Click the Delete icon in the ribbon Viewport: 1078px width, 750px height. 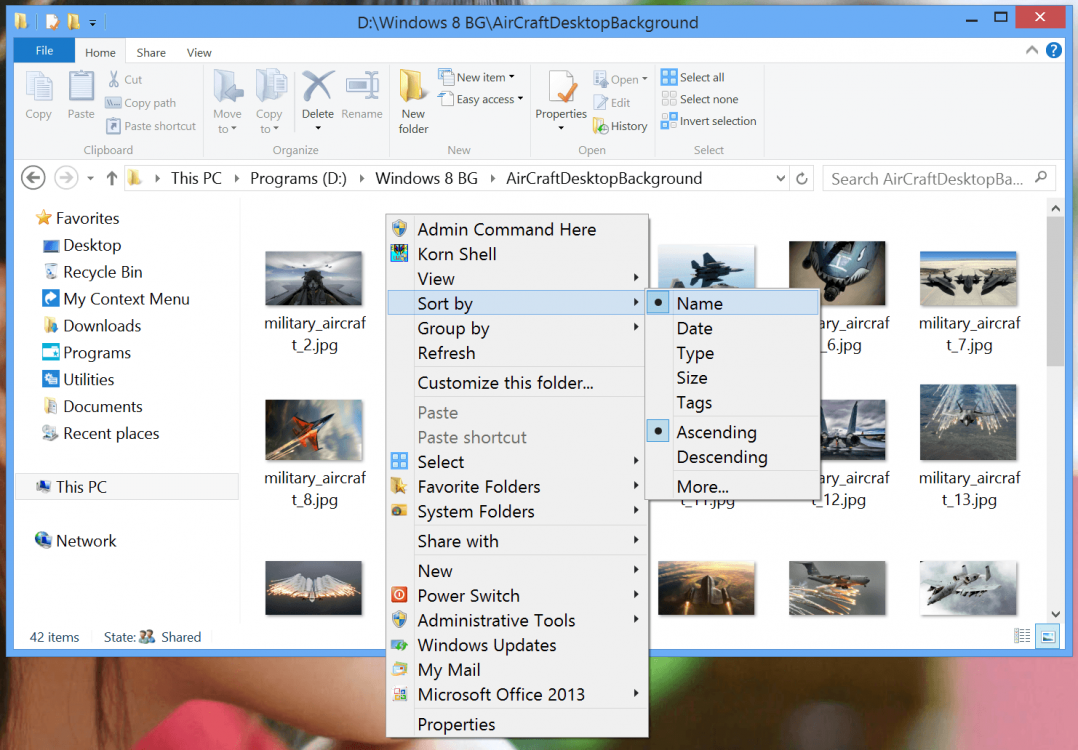click(317, 95)
